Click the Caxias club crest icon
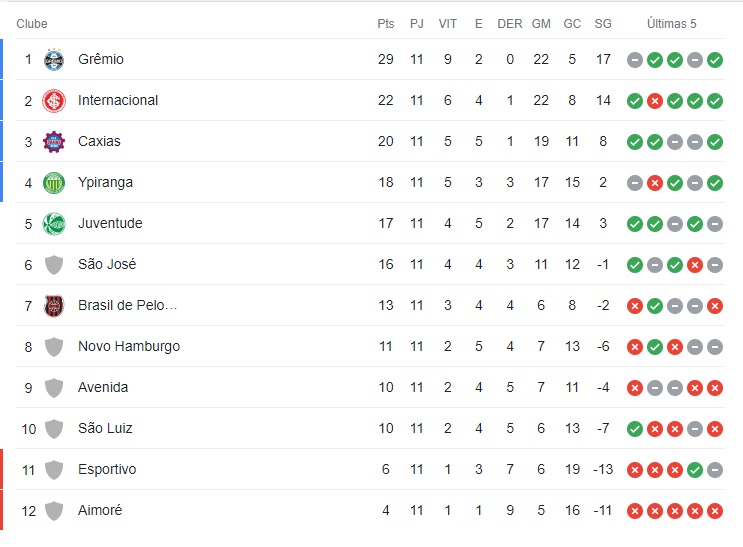Viewport: 743px width, 547px height. tap(54, 142)
